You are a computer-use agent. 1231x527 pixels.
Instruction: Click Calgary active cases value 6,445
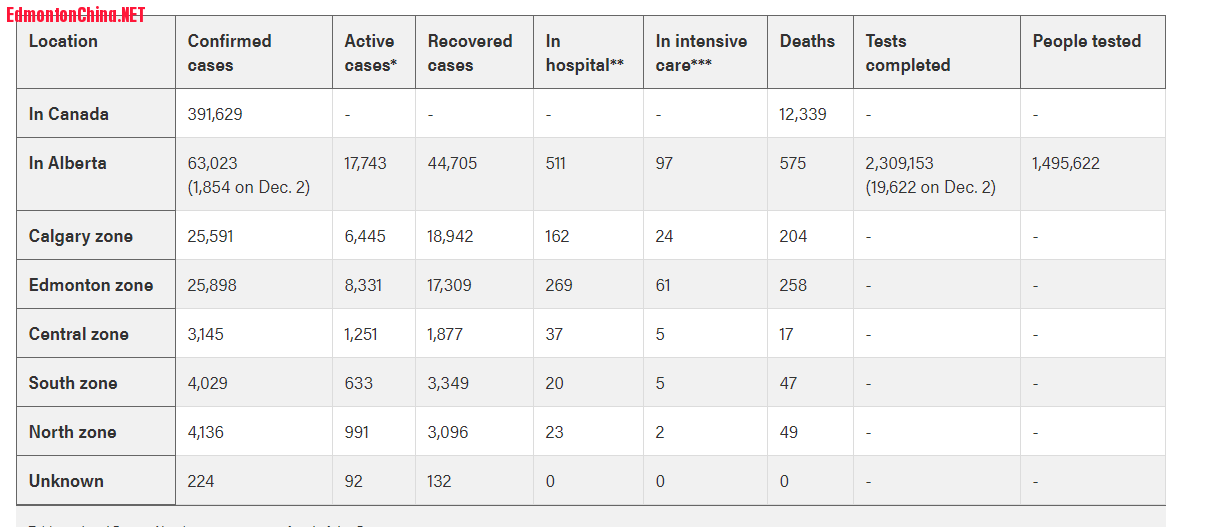(365, 236)
